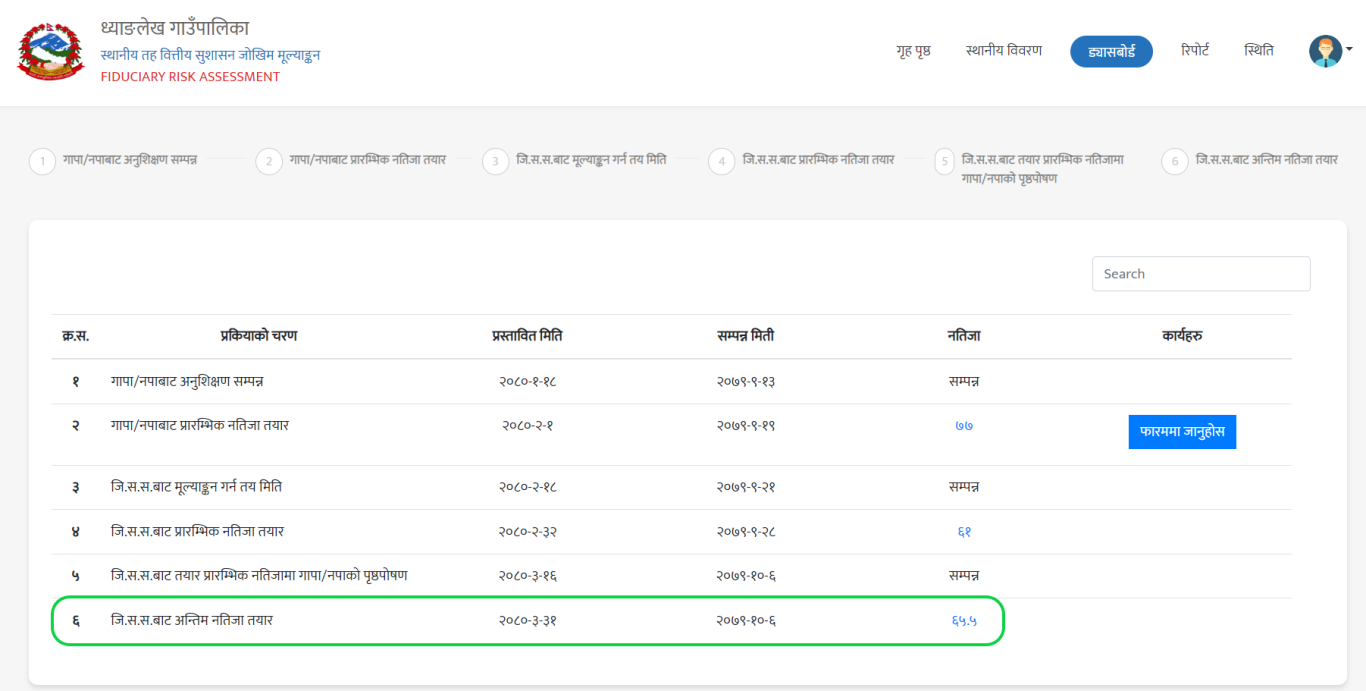
Task: Select step 4 circle in progress stepper
Action: [x=722, y=162]
